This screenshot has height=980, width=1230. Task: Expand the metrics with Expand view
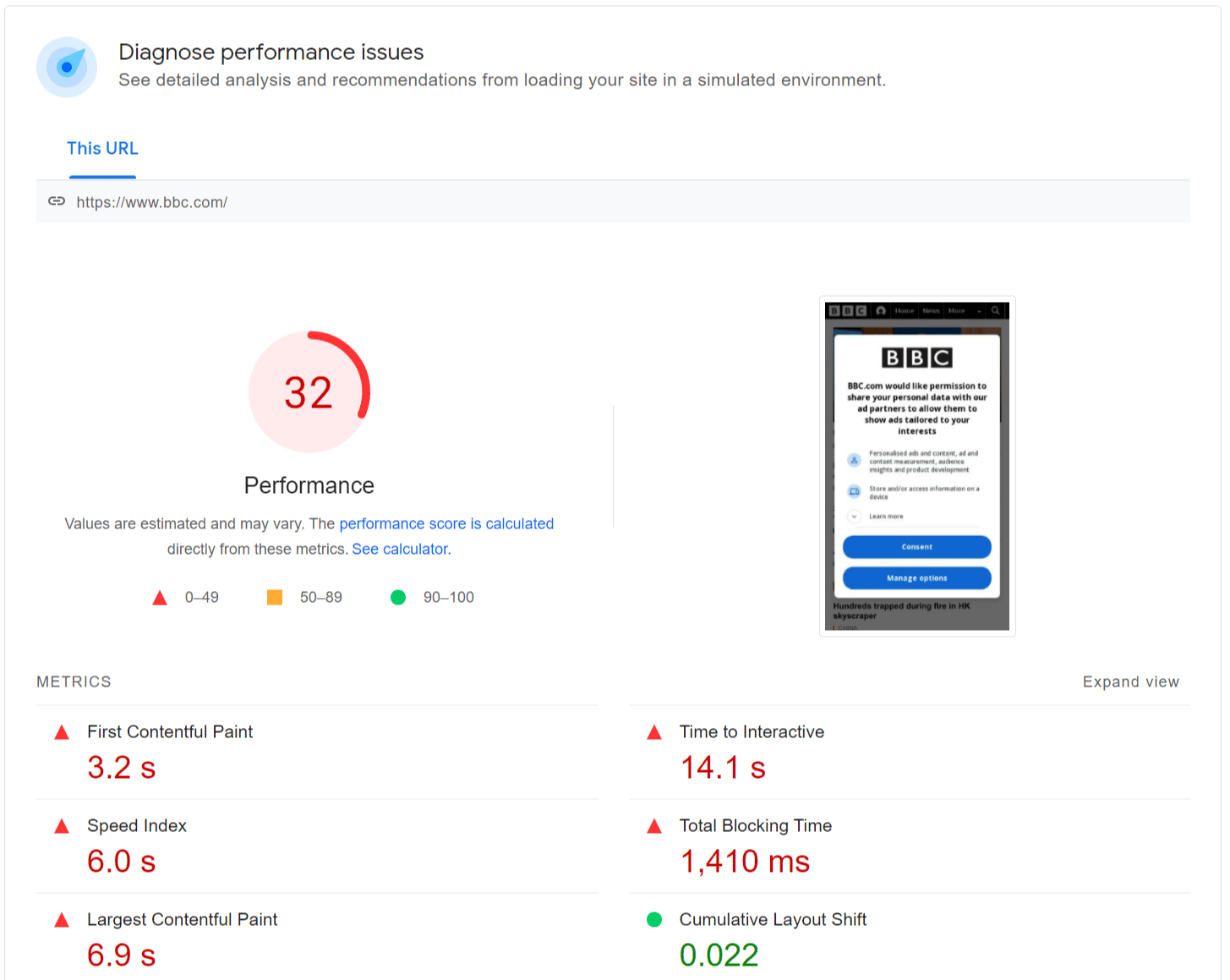[1130, 682]
